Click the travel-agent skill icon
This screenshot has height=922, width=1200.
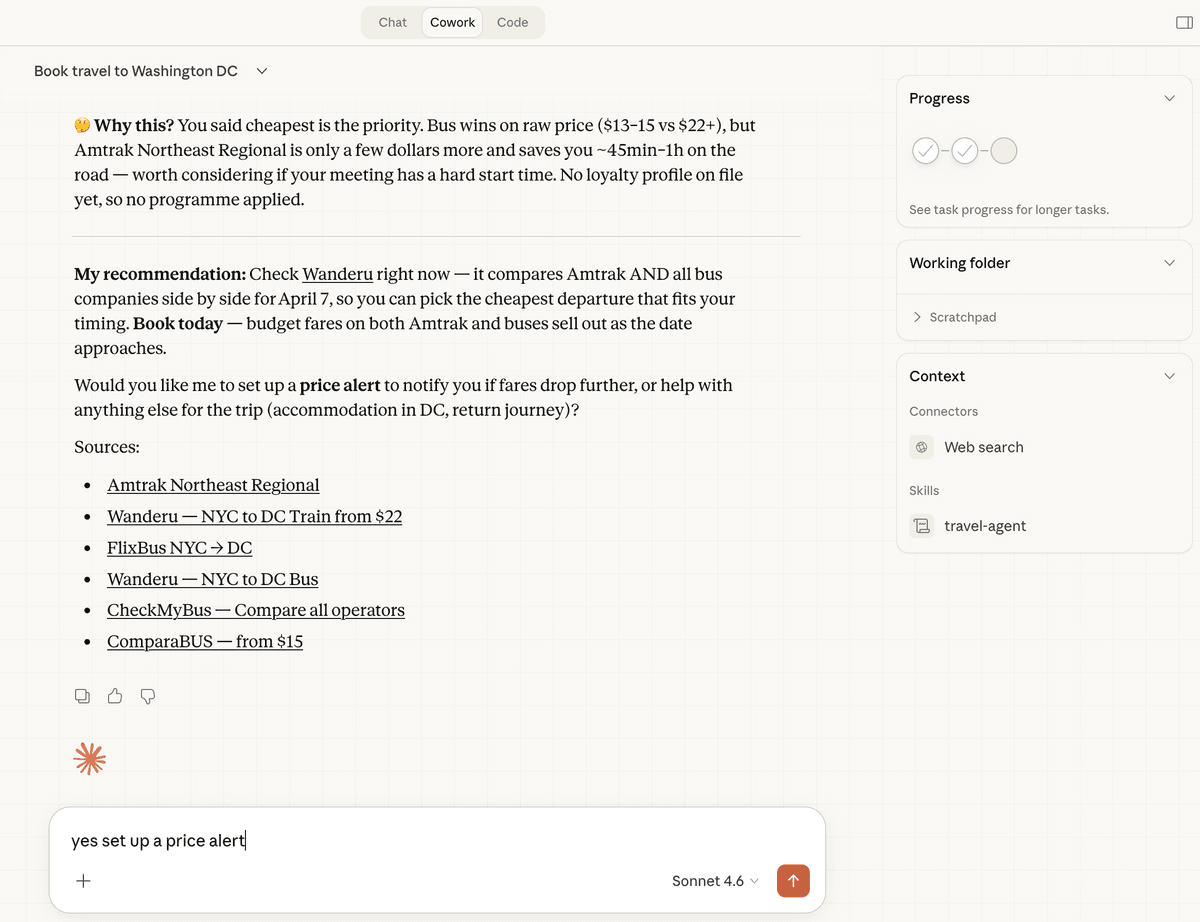coord(922,526)
